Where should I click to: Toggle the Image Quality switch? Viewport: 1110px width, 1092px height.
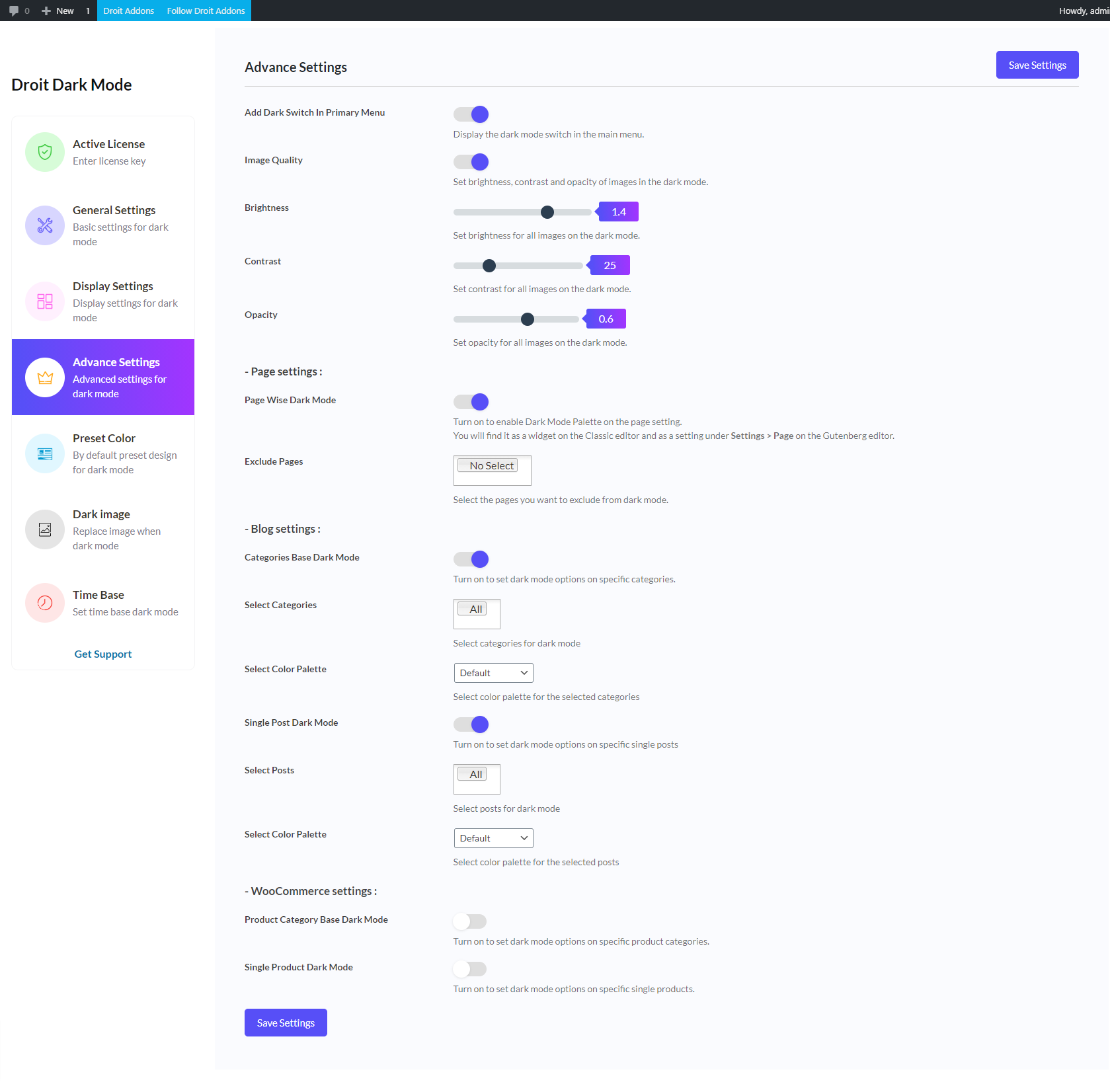(x=471, y=162)
